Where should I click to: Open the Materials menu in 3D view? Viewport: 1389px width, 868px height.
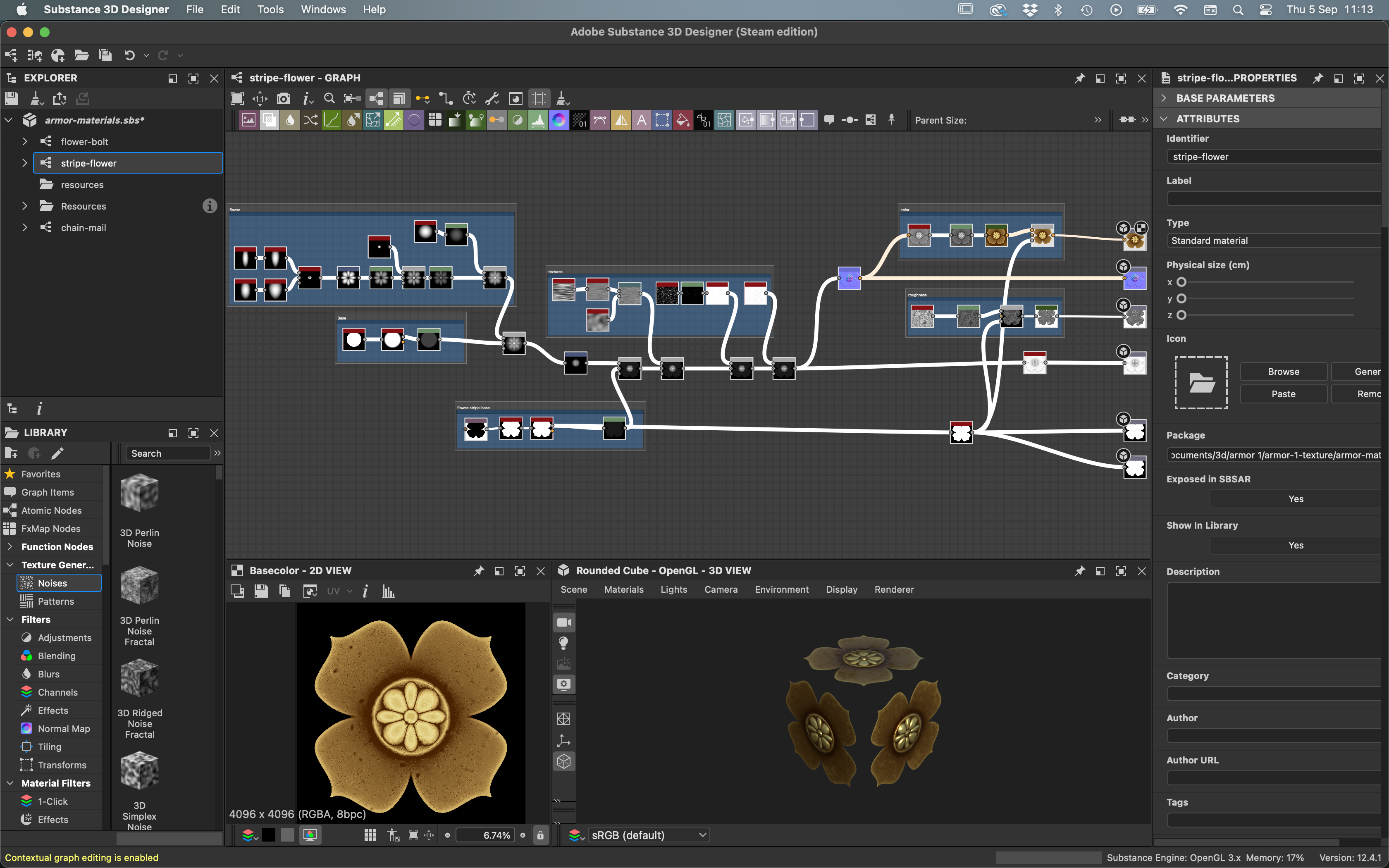point(623,589)
